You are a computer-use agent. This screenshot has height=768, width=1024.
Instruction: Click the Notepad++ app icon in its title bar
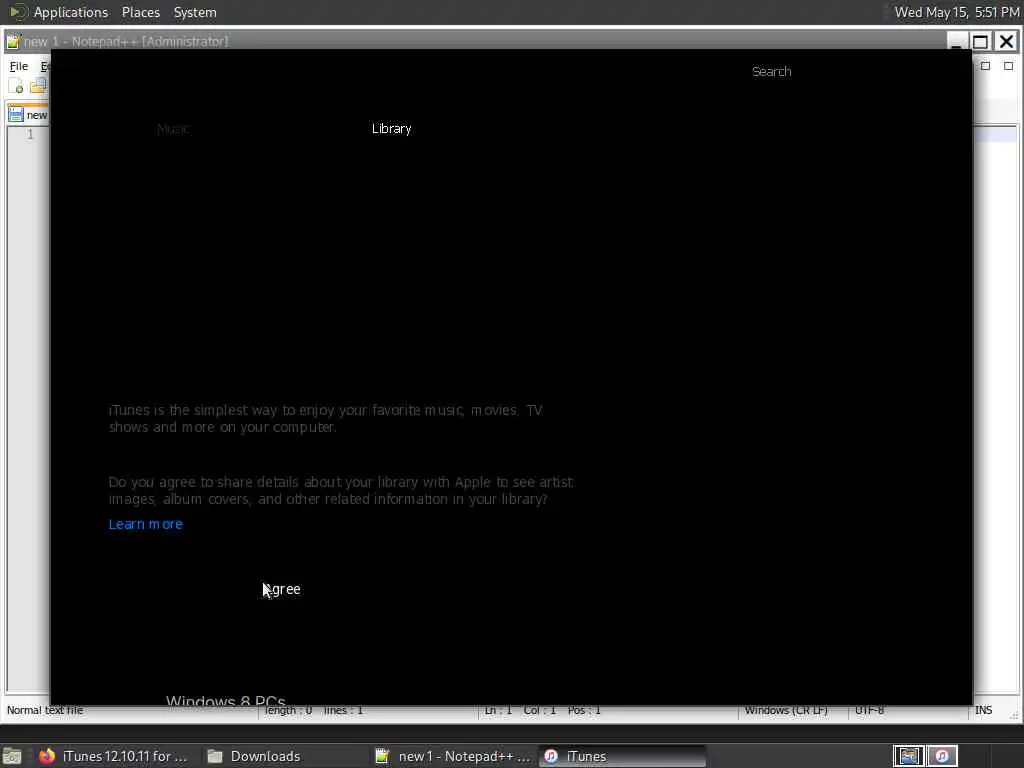tap(13, 41)
